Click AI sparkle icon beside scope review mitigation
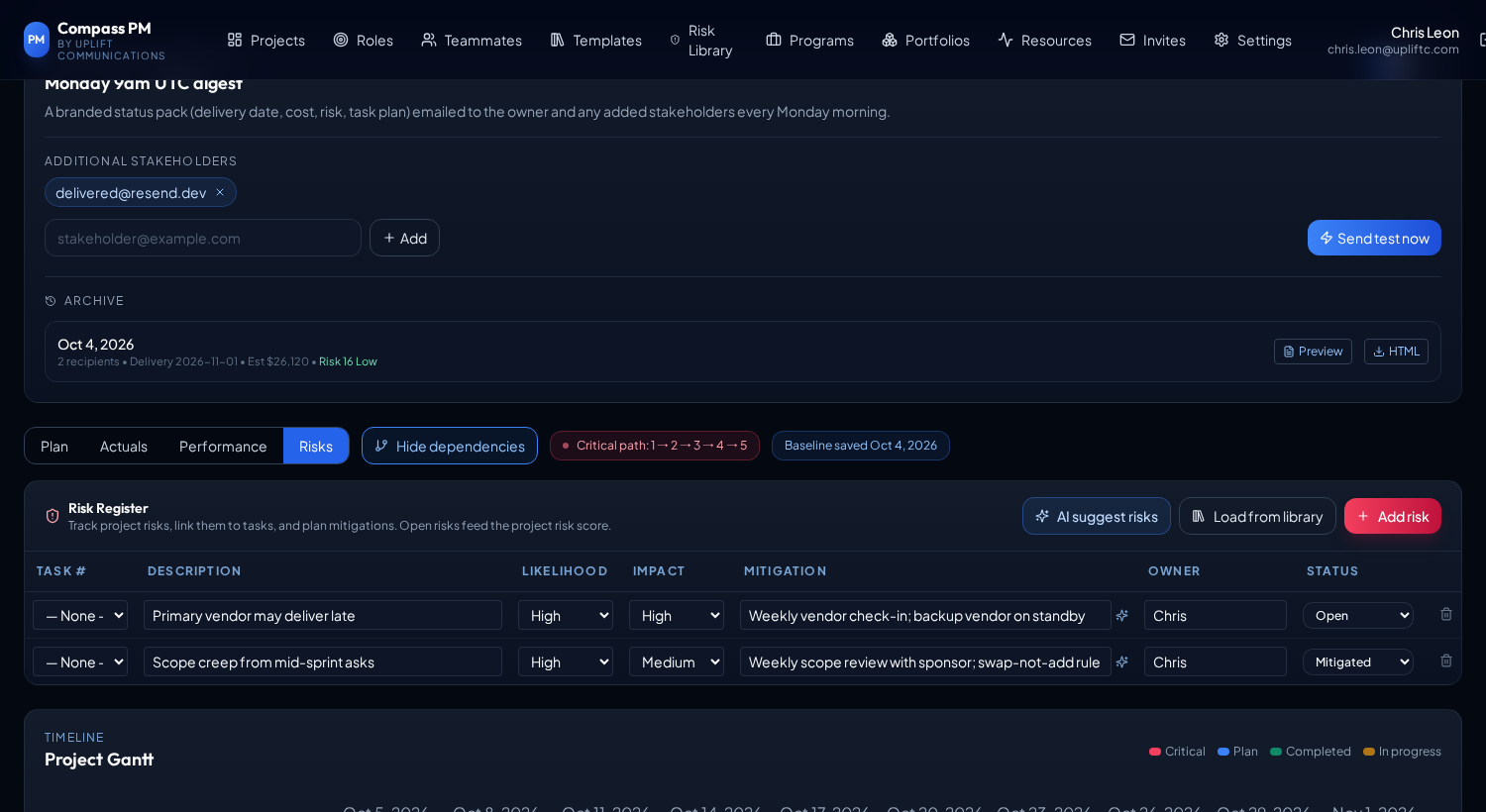The image size is (1486, 812). [1122, 662]
